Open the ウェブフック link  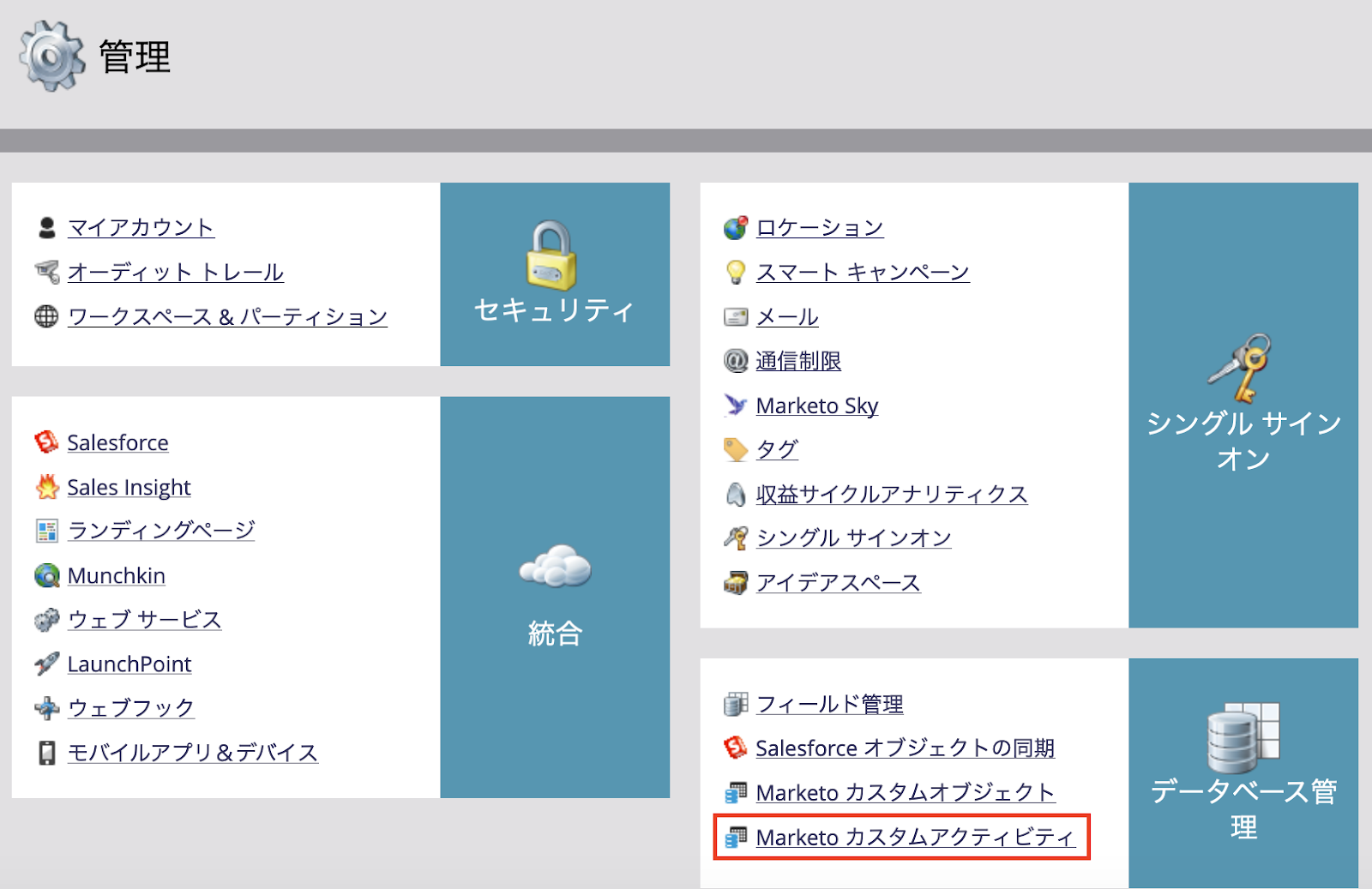(131, 708)
